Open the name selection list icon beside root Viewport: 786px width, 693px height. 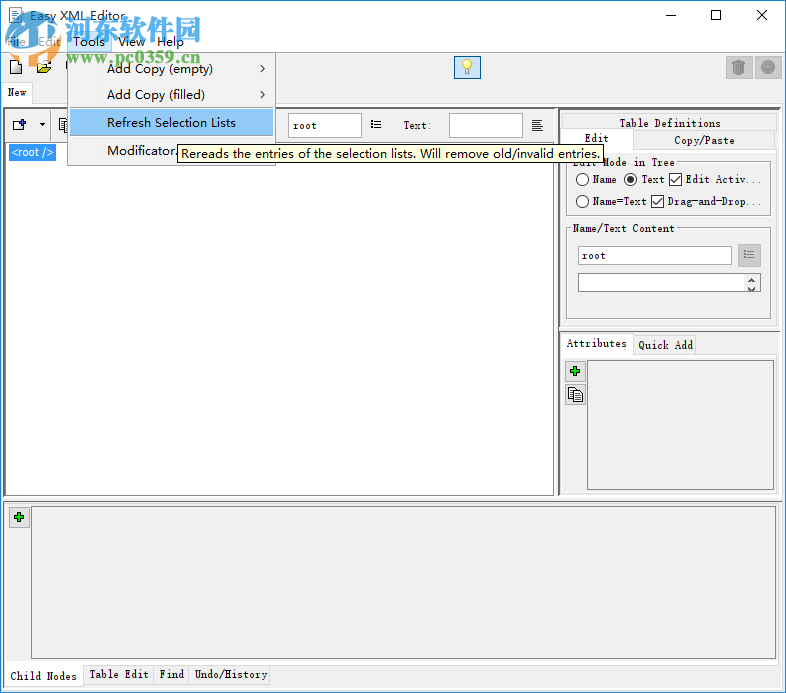pos(376,124)
